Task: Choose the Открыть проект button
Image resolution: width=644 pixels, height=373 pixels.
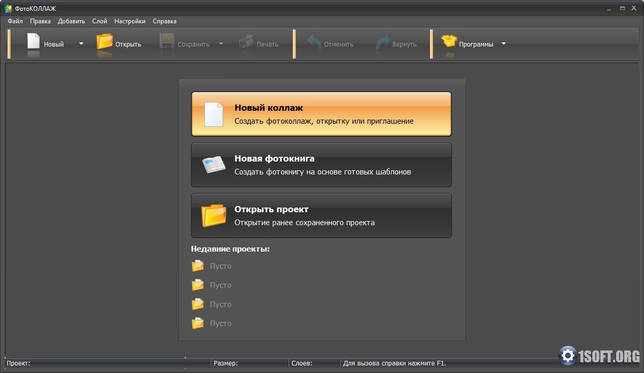Action: pos(321,215)
